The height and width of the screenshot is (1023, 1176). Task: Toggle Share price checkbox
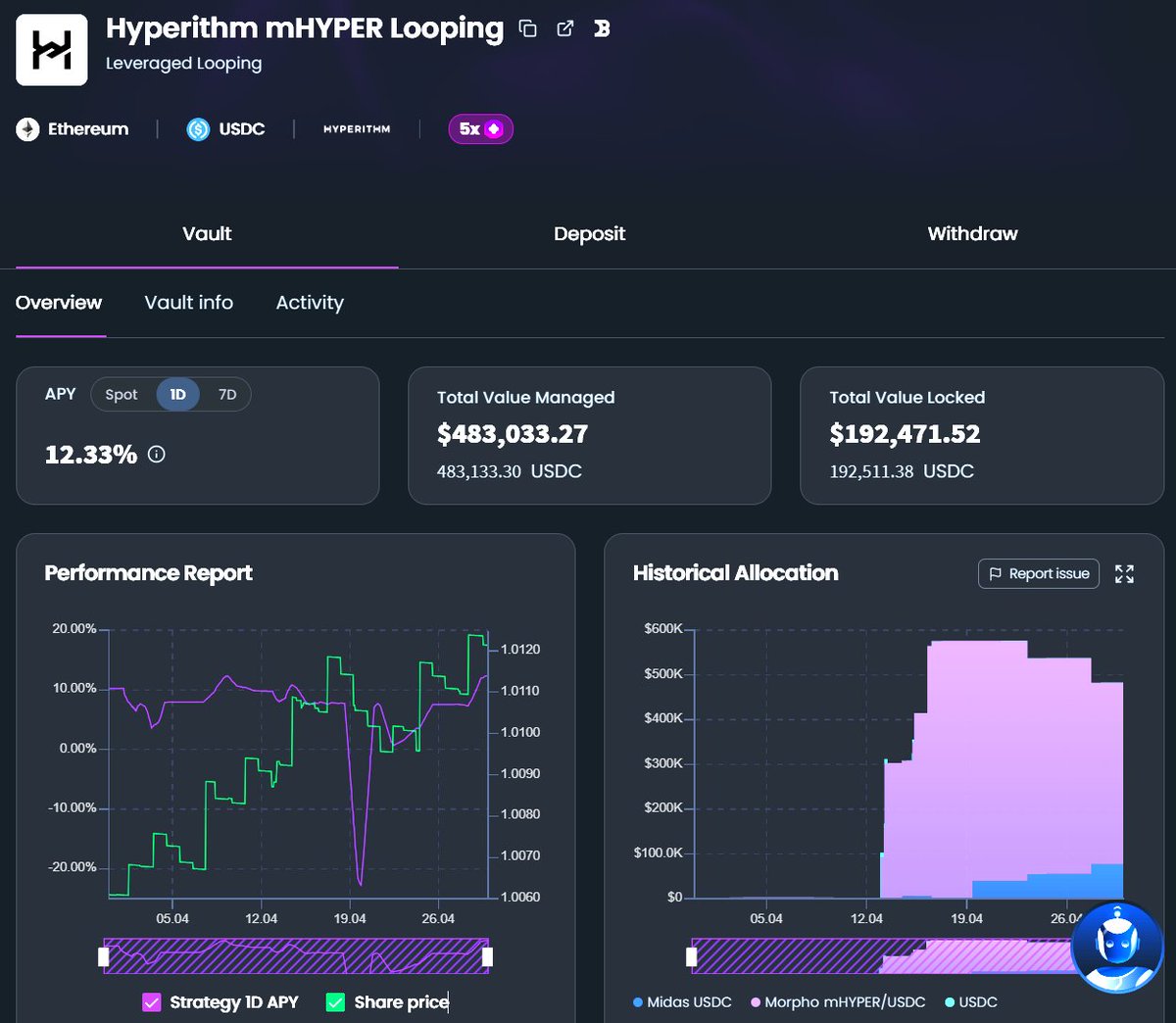(x=336, y=1002)
